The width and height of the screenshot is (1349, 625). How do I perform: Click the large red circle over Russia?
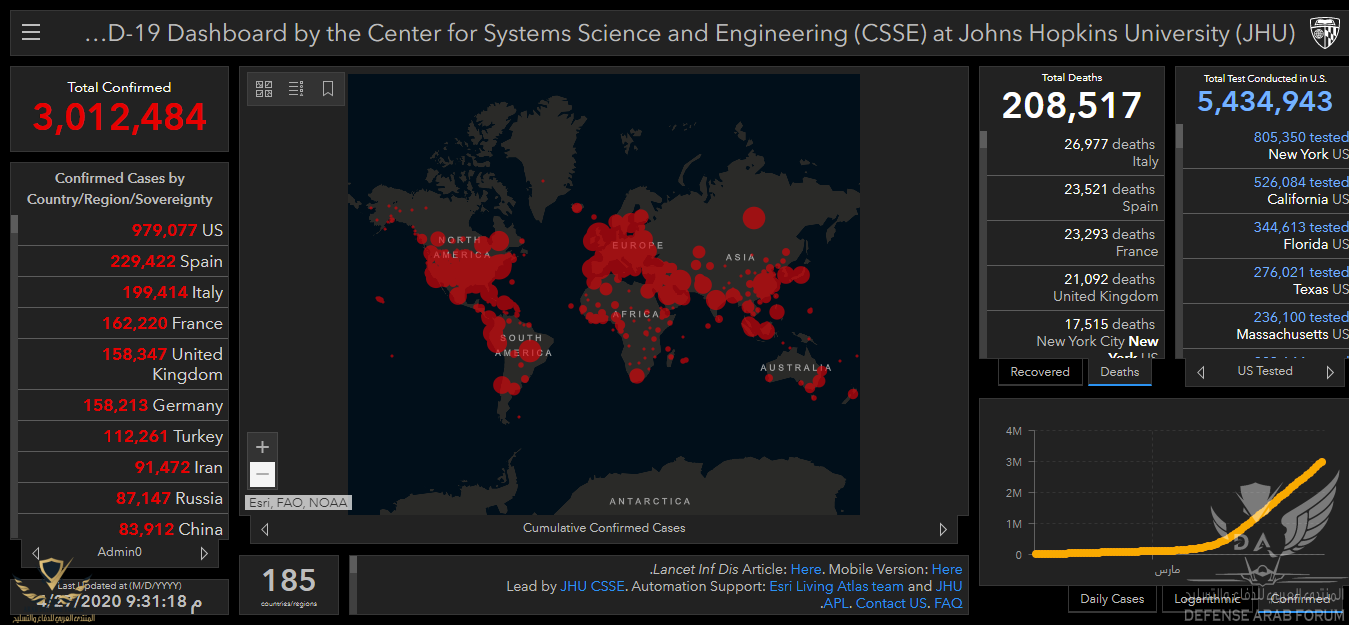(753, 217)
